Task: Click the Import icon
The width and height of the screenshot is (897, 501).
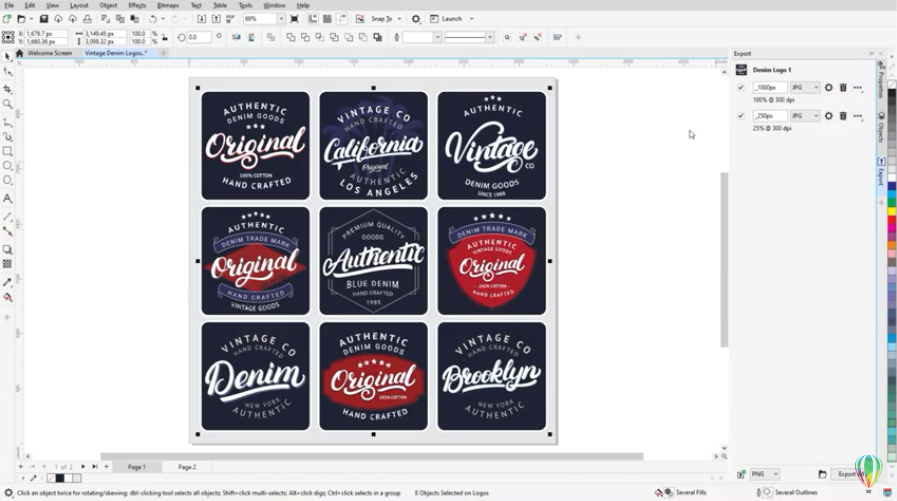Action: click(201, 19)
